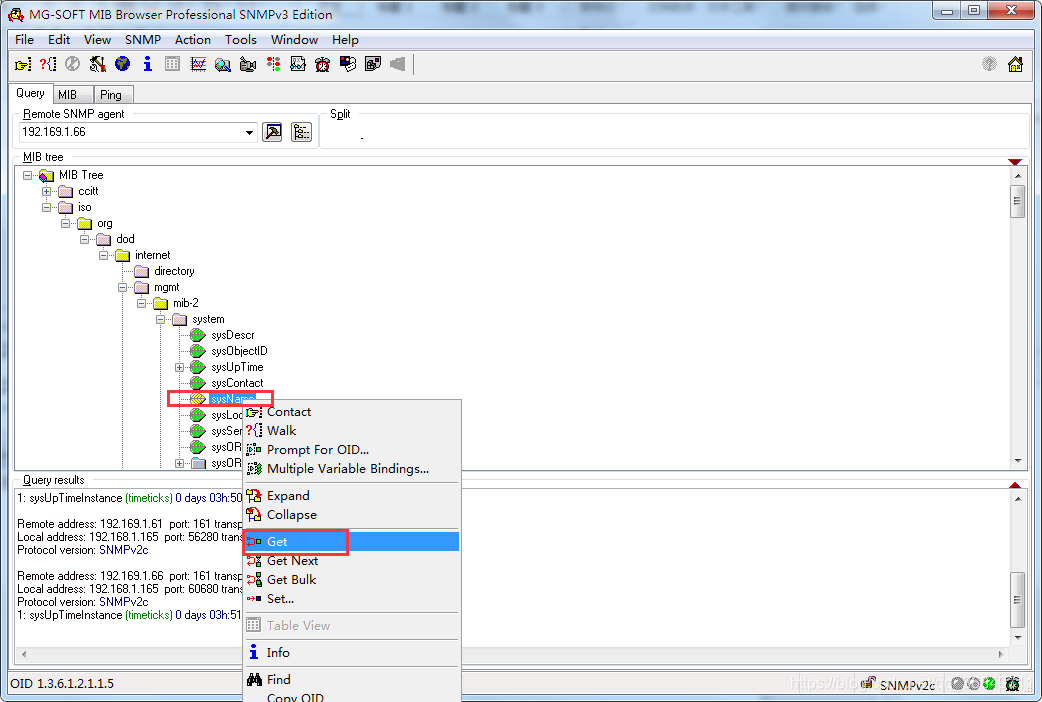Collapse the MIB Tree root node
1042x702 pixels.
coord(27,176)
